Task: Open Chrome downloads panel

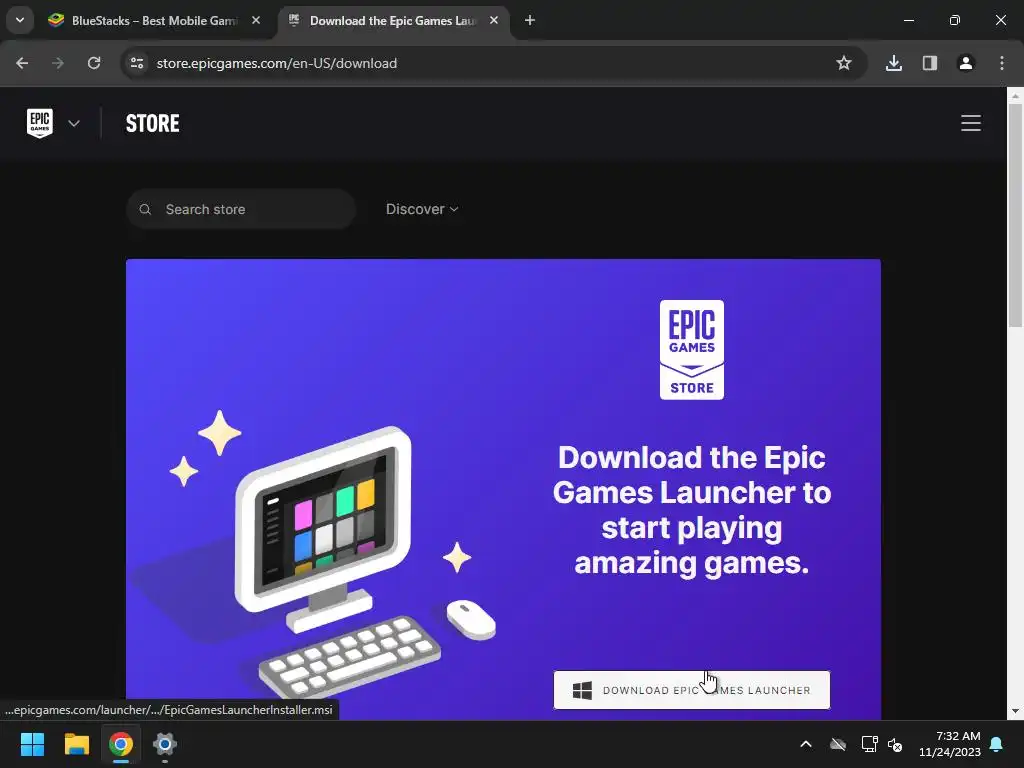Action: (x=893, y=63)
